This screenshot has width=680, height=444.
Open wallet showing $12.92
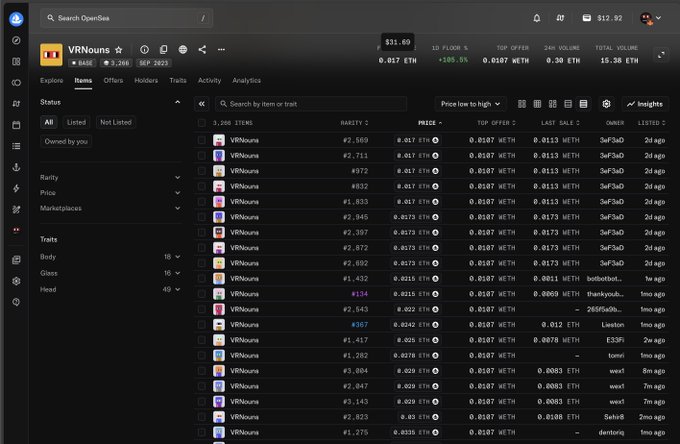pyautogui.click(x=602, y=18)
